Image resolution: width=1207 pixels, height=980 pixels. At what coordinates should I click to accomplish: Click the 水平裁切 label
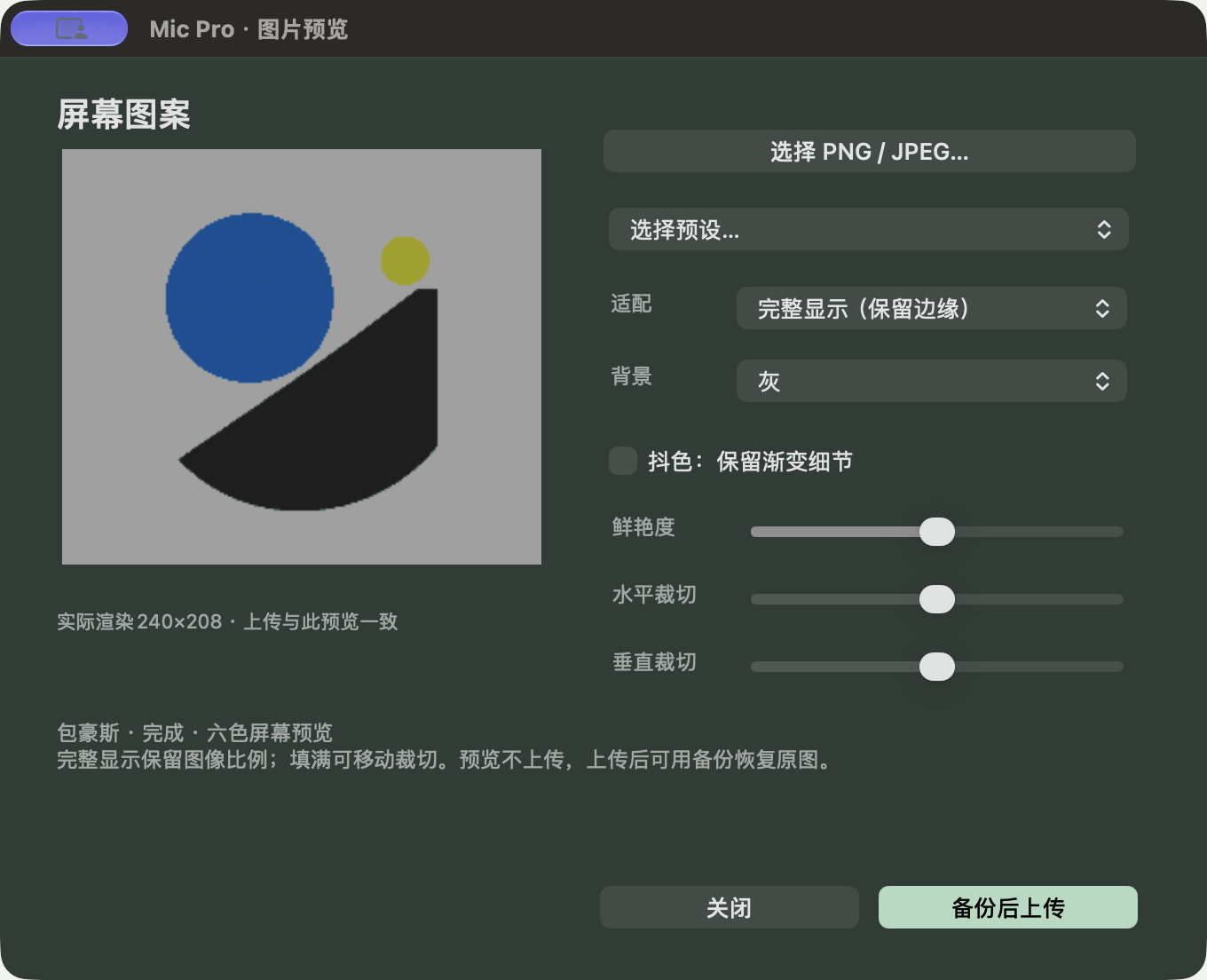pos(654,595)
